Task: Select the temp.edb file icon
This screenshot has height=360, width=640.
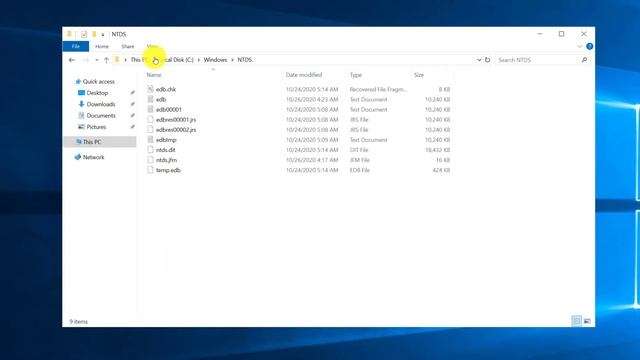Action: pyautogui.click(x=151, y=170)
